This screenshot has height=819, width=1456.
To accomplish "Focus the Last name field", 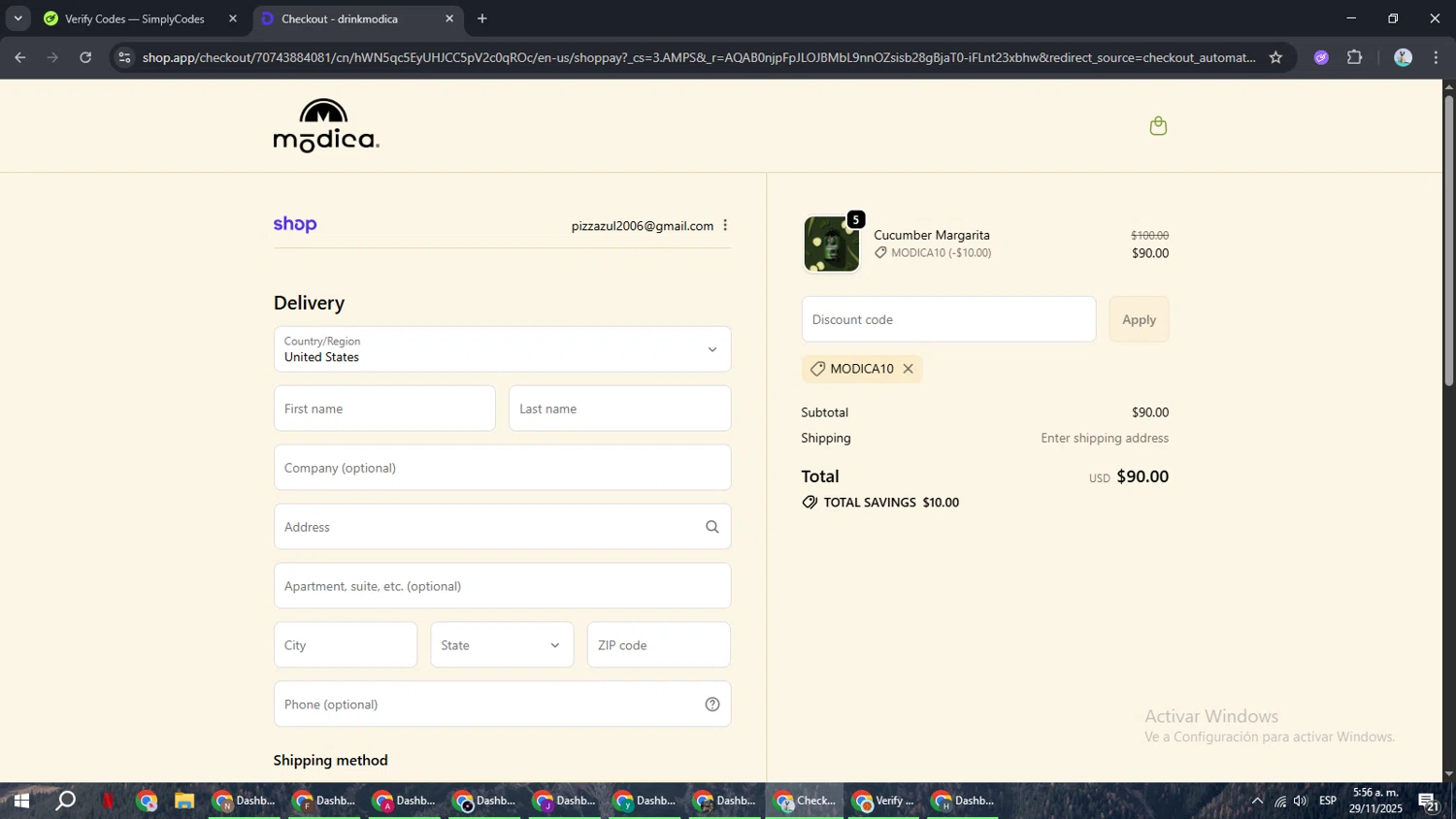I will 619,409.
